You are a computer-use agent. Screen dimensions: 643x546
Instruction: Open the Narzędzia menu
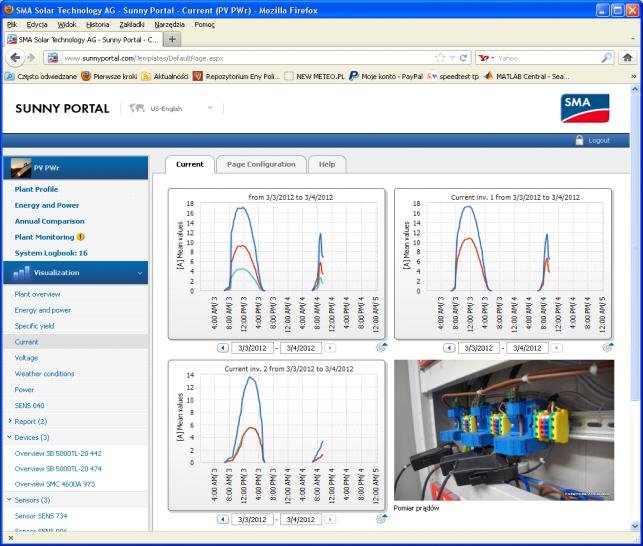tap(169, 25)
